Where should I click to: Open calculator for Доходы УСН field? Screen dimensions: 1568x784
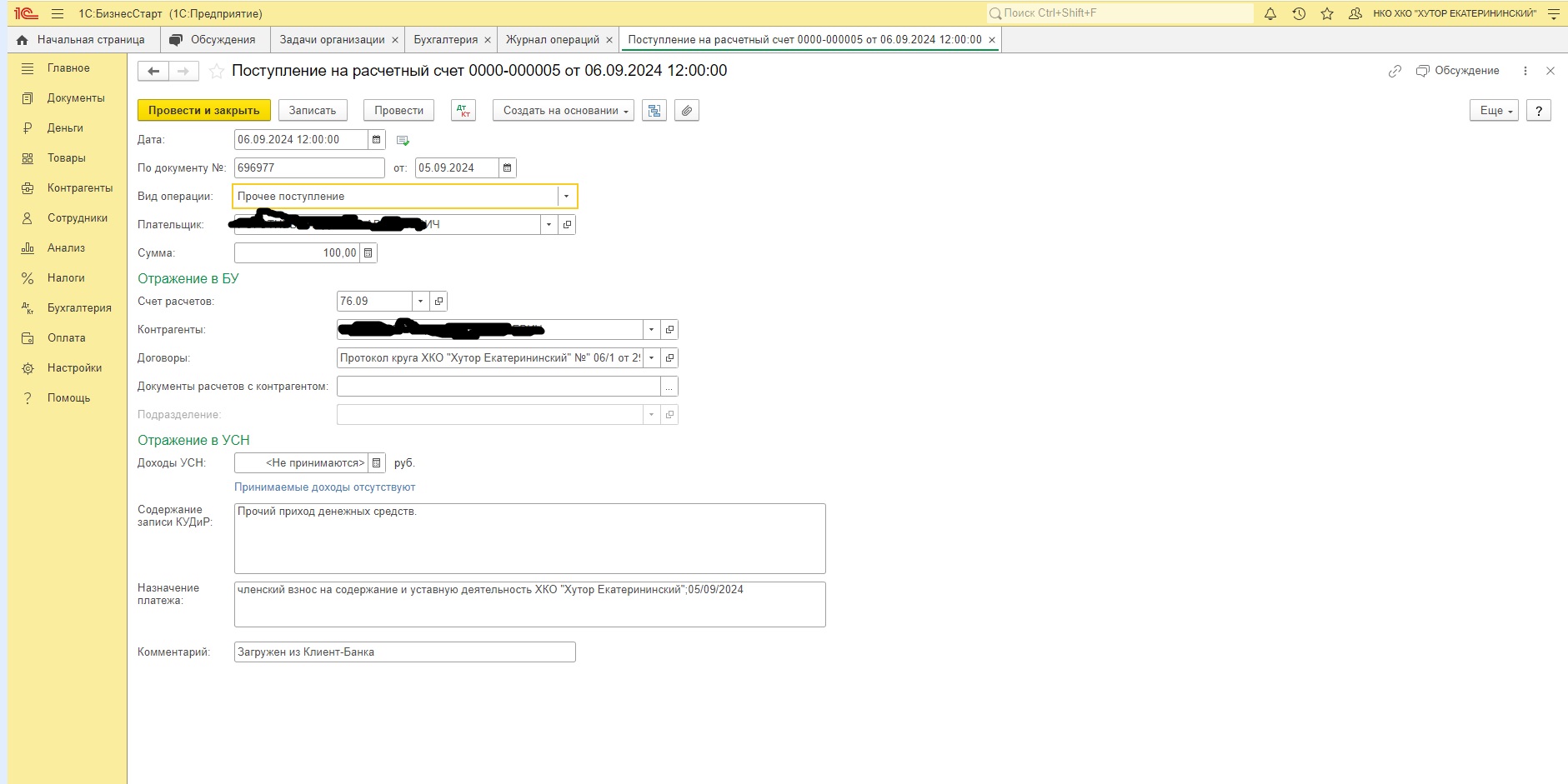click(x=377, y=463)
